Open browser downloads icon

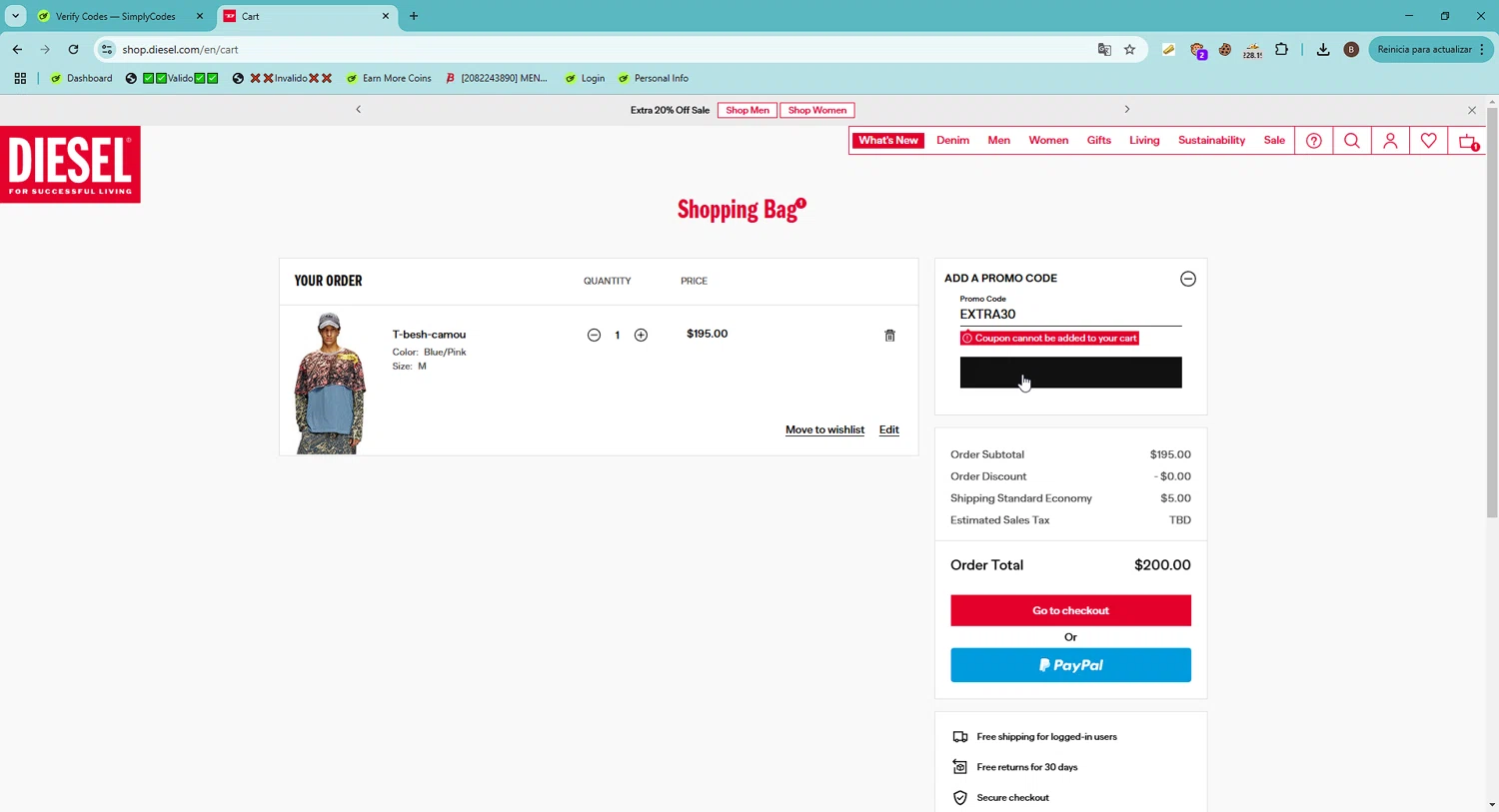click(x=1322, y=49)
